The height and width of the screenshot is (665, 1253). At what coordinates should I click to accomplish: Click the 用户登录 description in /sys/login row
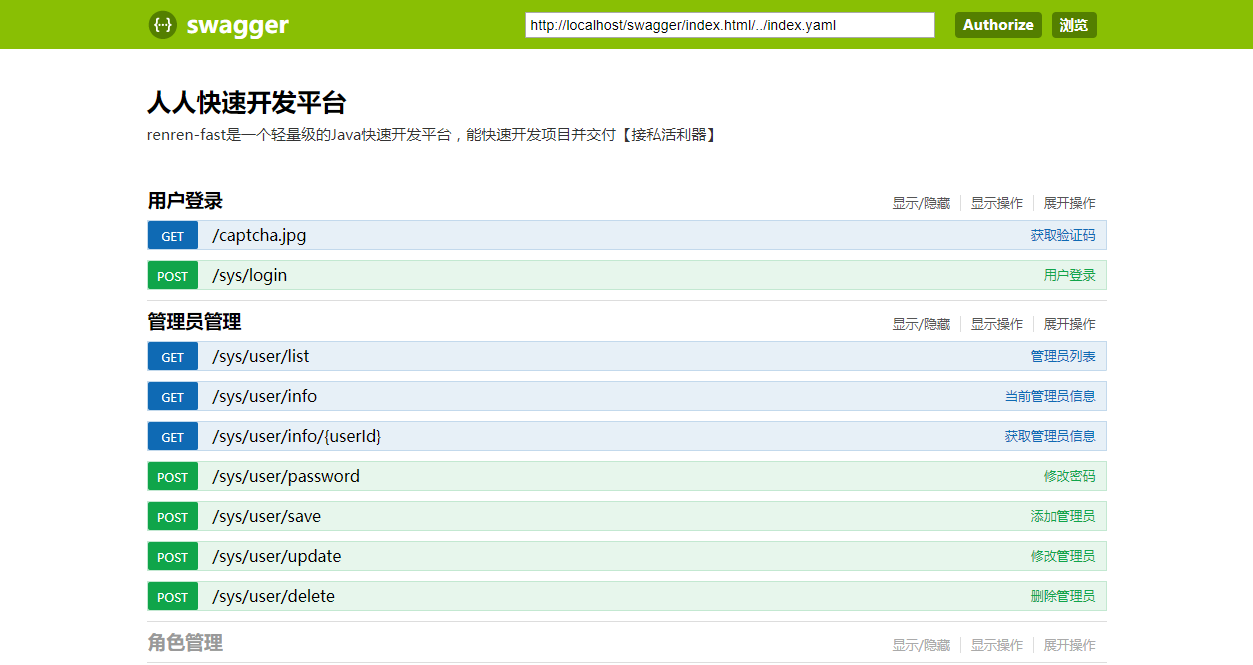coord(1070,276)
